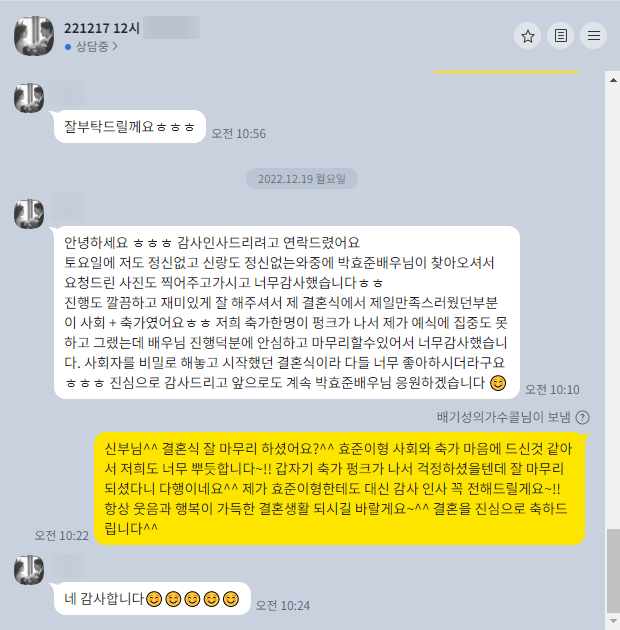The image size is (620, 630).
Task: Click the scrollbar up arrow
Action: coord(613,80)
